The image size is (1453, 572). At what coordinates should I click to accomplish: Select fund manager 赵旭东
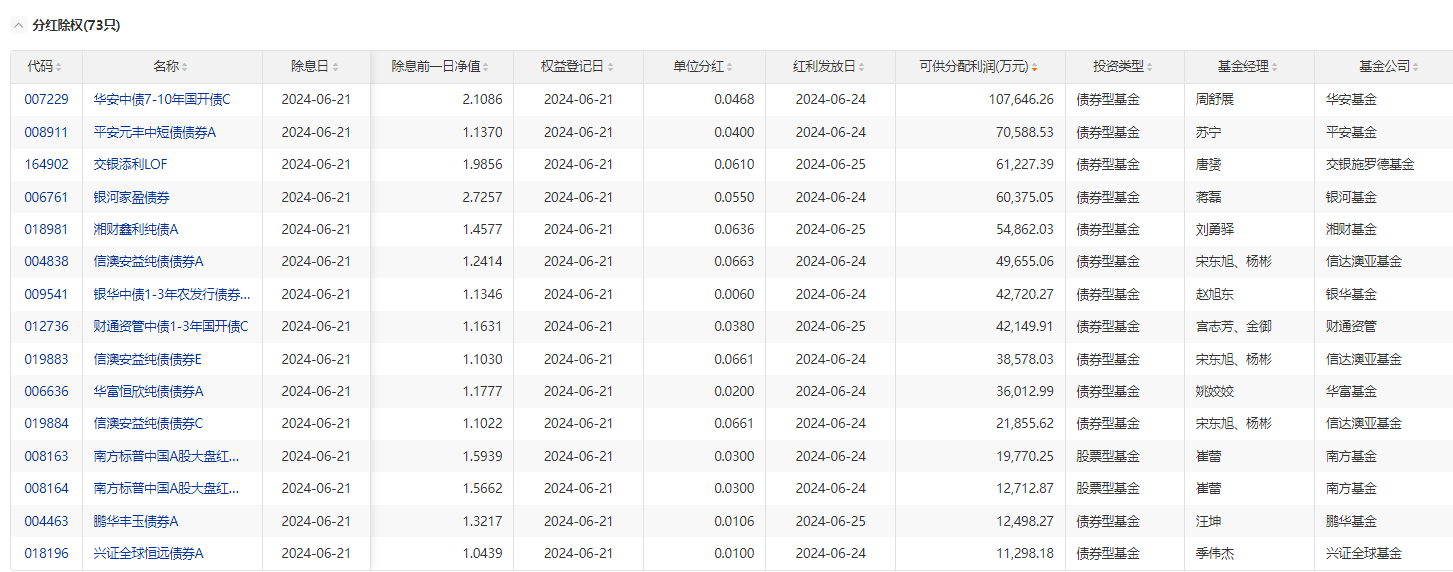coord(1215,294)
